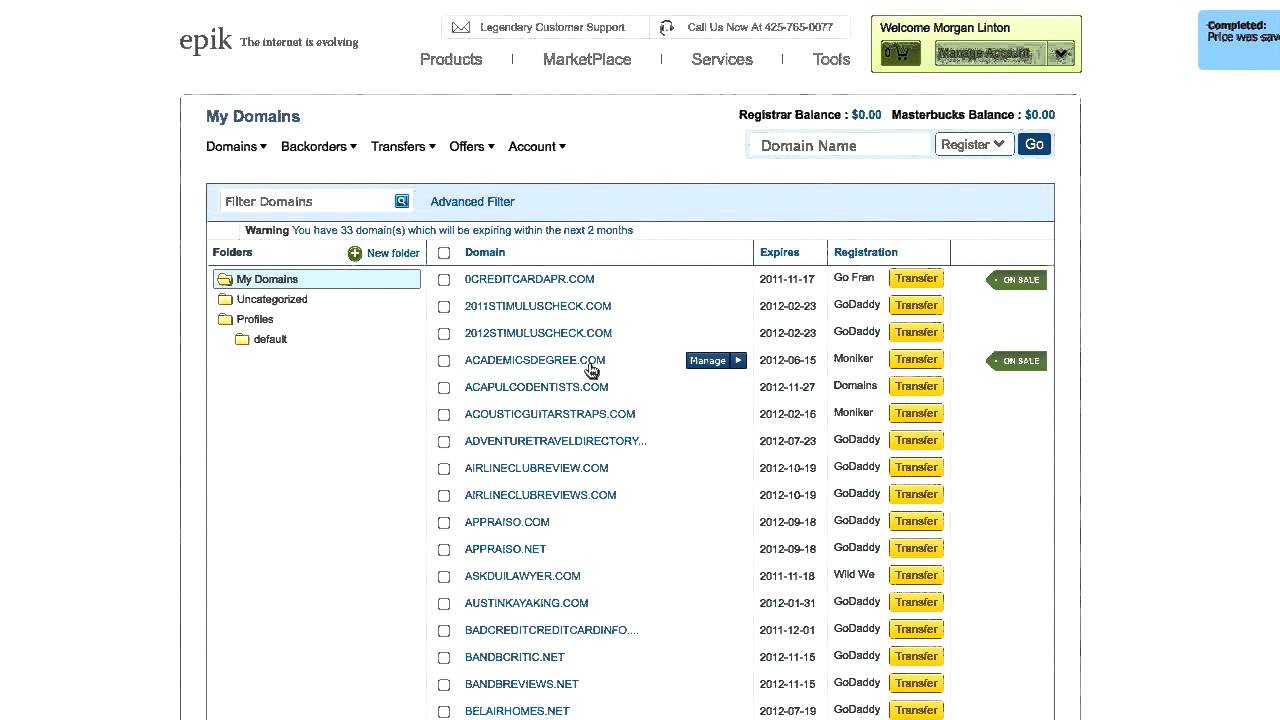The width and height of the screenshot is (1280, 720).
Task: Click the green New folder plus icon
Action: (355, 253)
